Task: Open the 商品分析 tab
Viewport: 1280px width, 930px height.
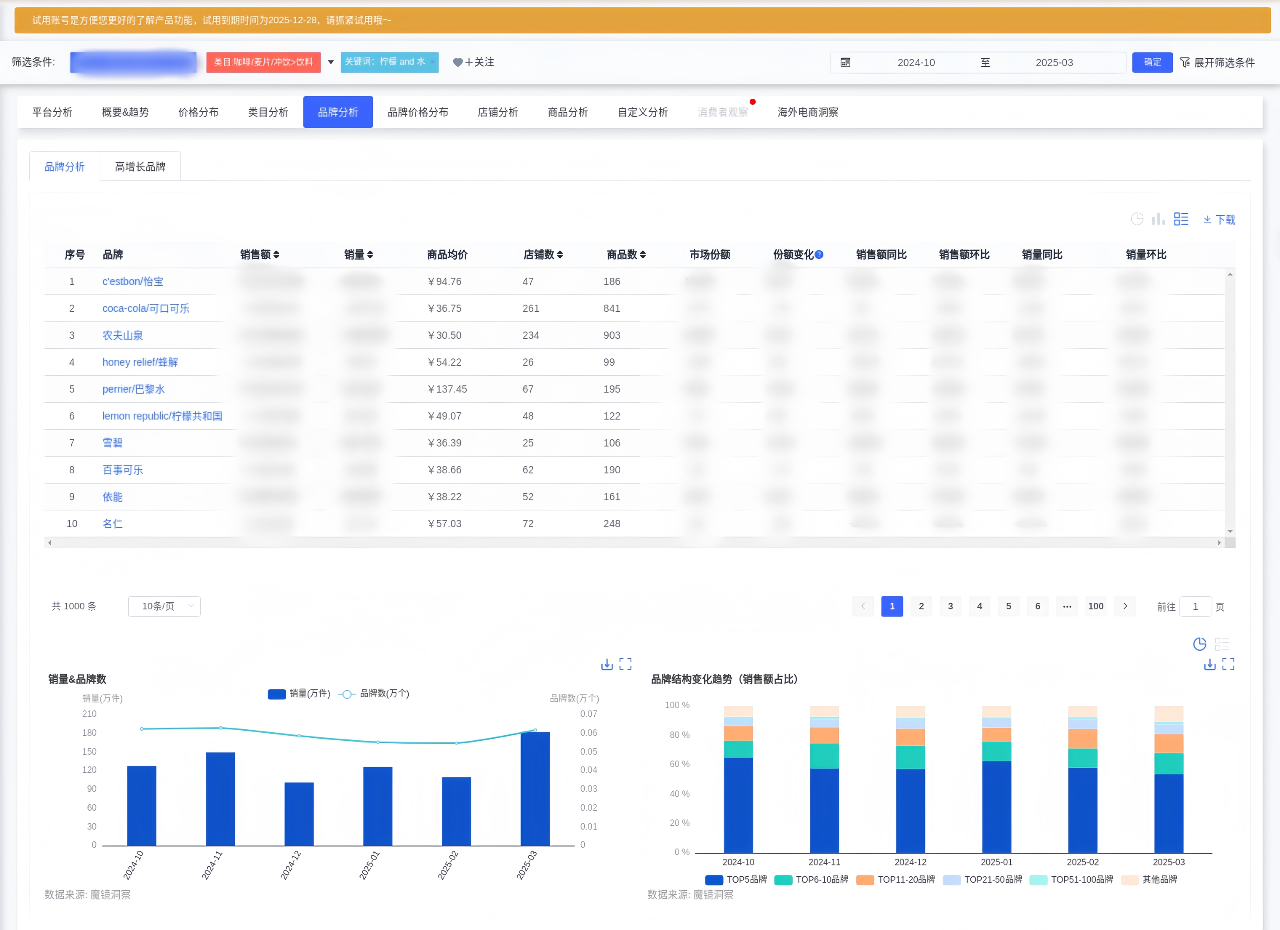Action: 568,112
